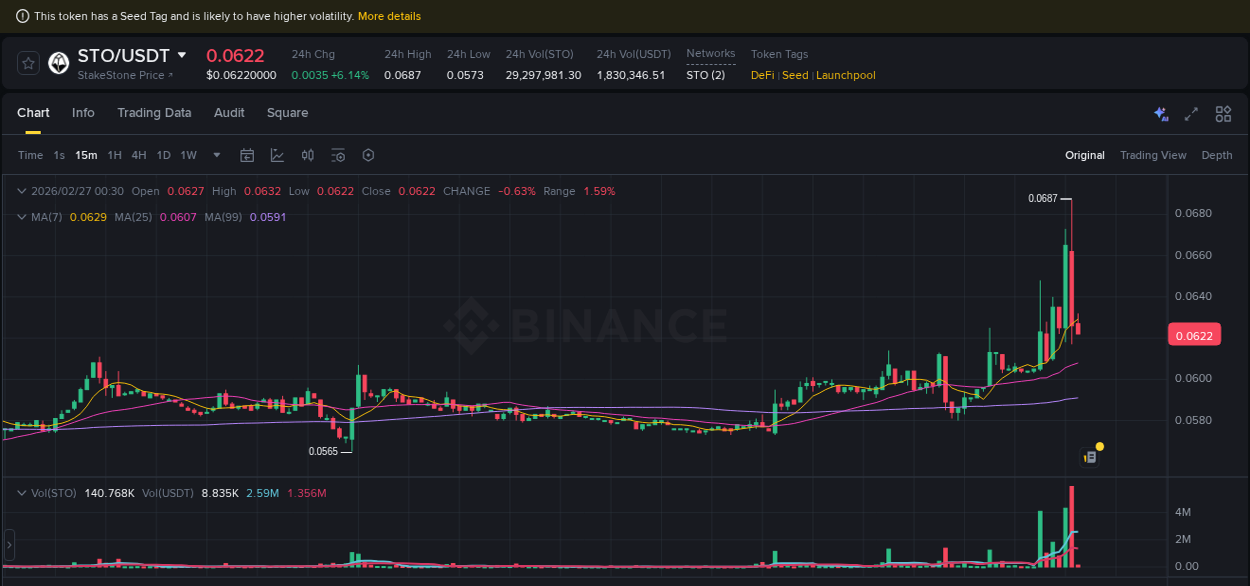The image size is (1250, 586).
Task: Collapse the OHLC info row chevron
Action: [x=22, y=190]
